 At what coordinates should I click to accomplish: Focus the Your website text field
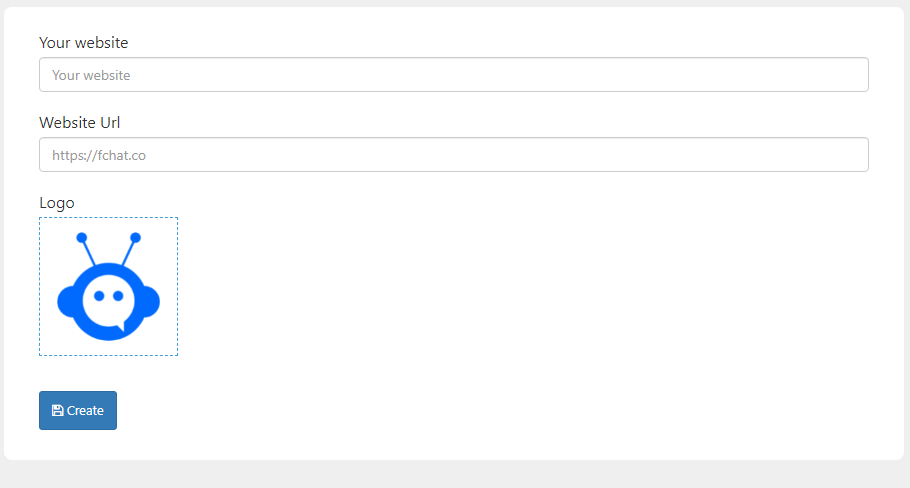pos(454,74)
